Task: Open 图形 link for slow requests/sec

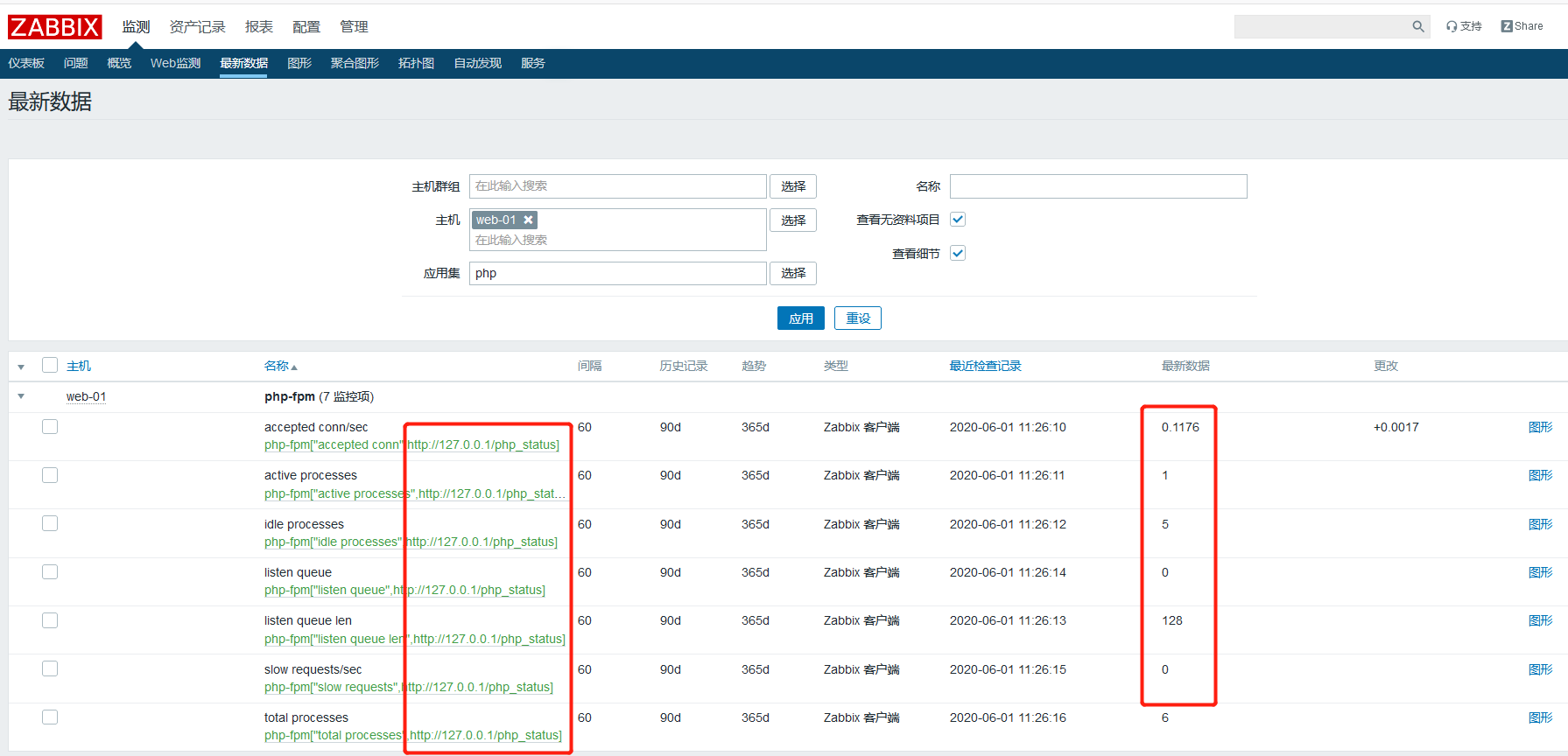Action: click(x=1541, y=669)
